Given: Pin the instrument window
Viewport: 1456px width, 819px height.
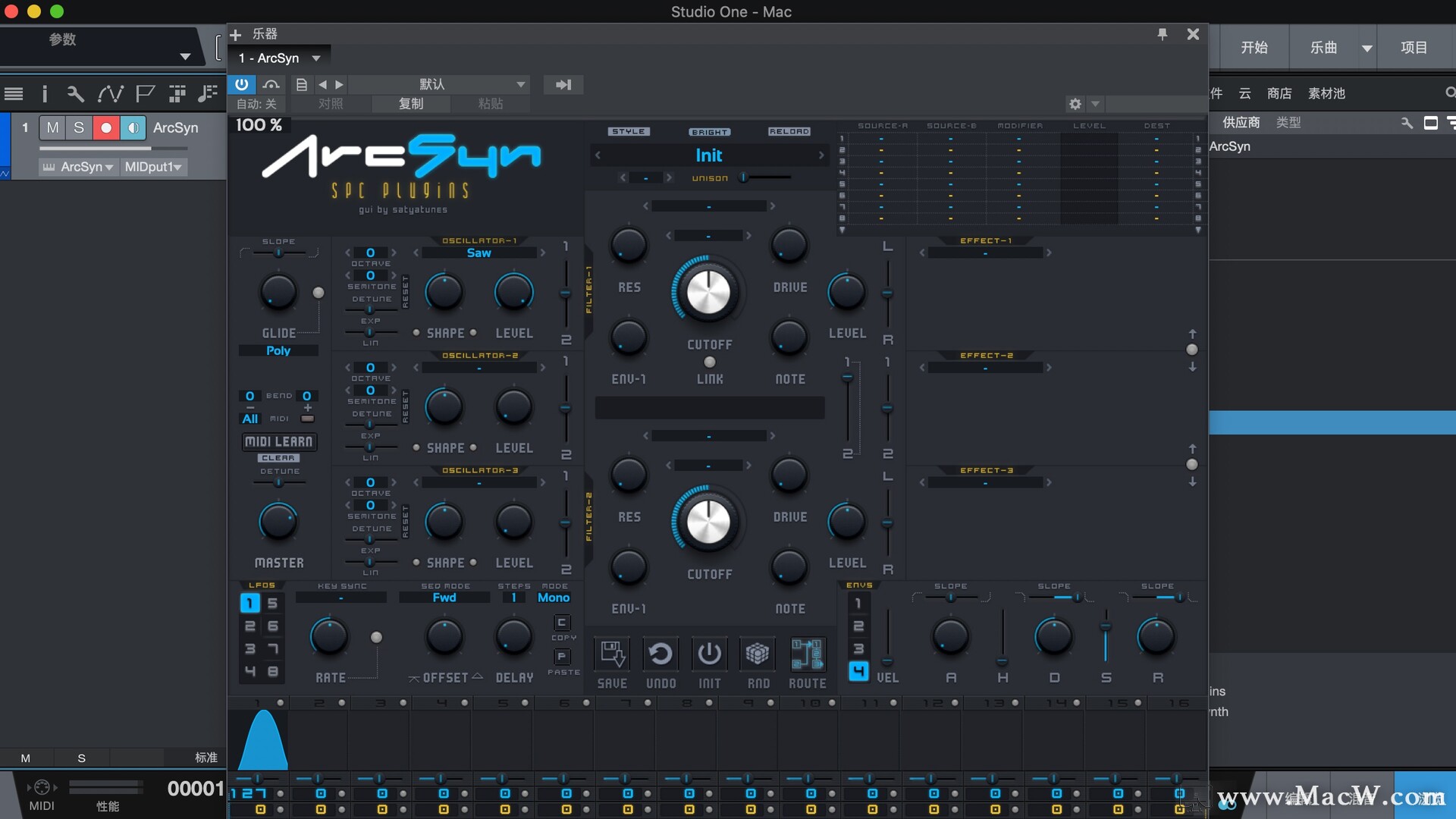Looking at the screenshot, I should (x=1162, y=34).
